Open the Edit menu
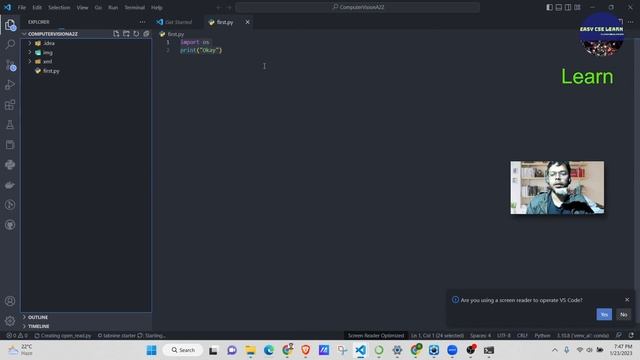Viewport: 640px width, 360px height. point(37,7)
